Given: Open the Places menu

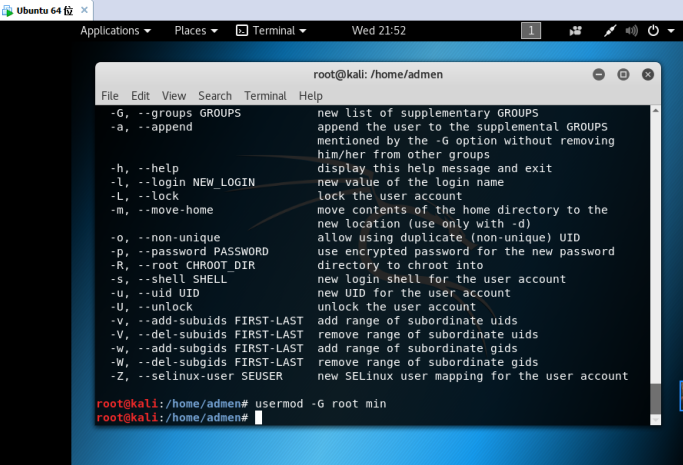Looking at the screenshot, I should point(196,30).
